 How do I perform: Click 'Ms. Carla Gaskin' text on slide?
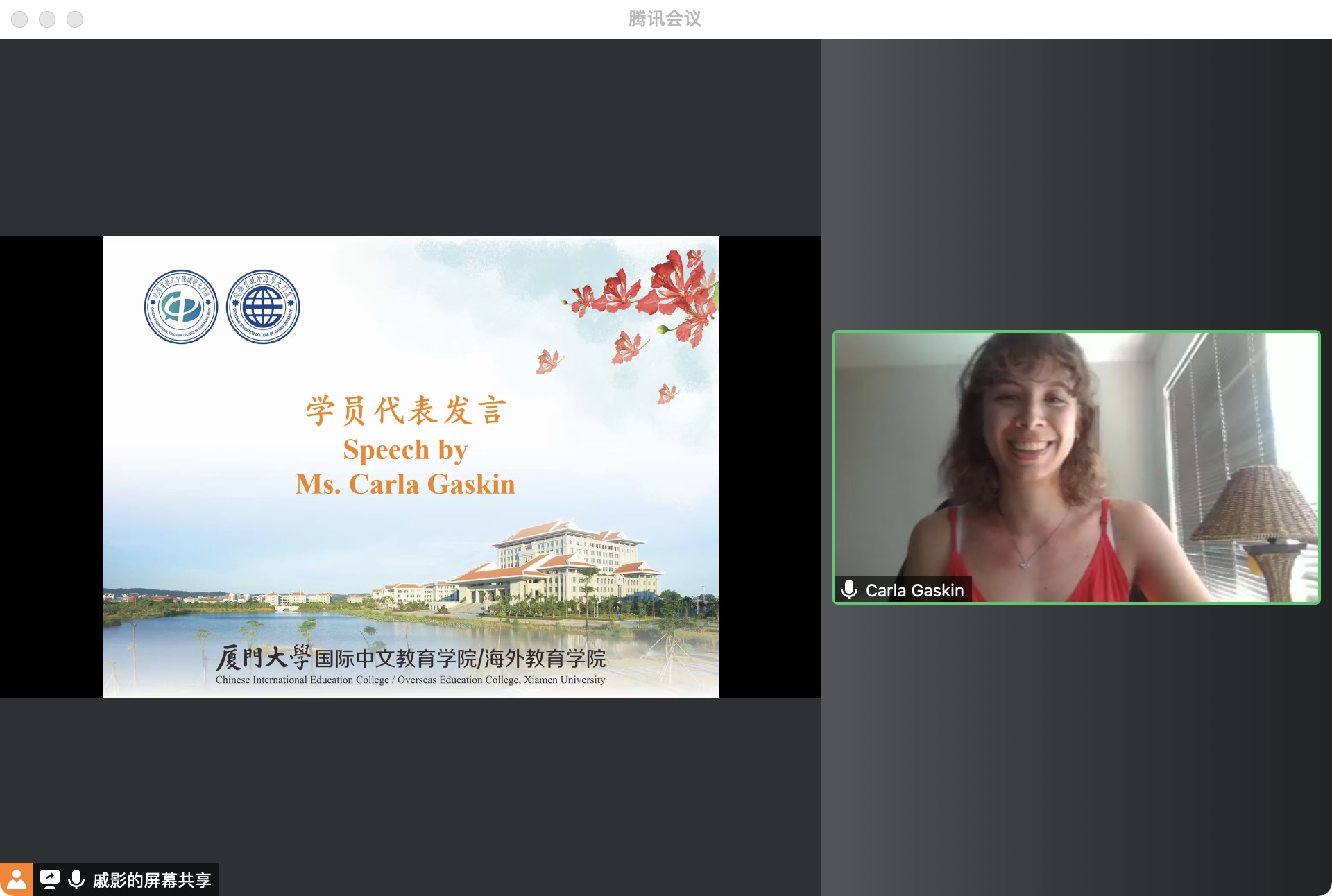tap(406, 484)
